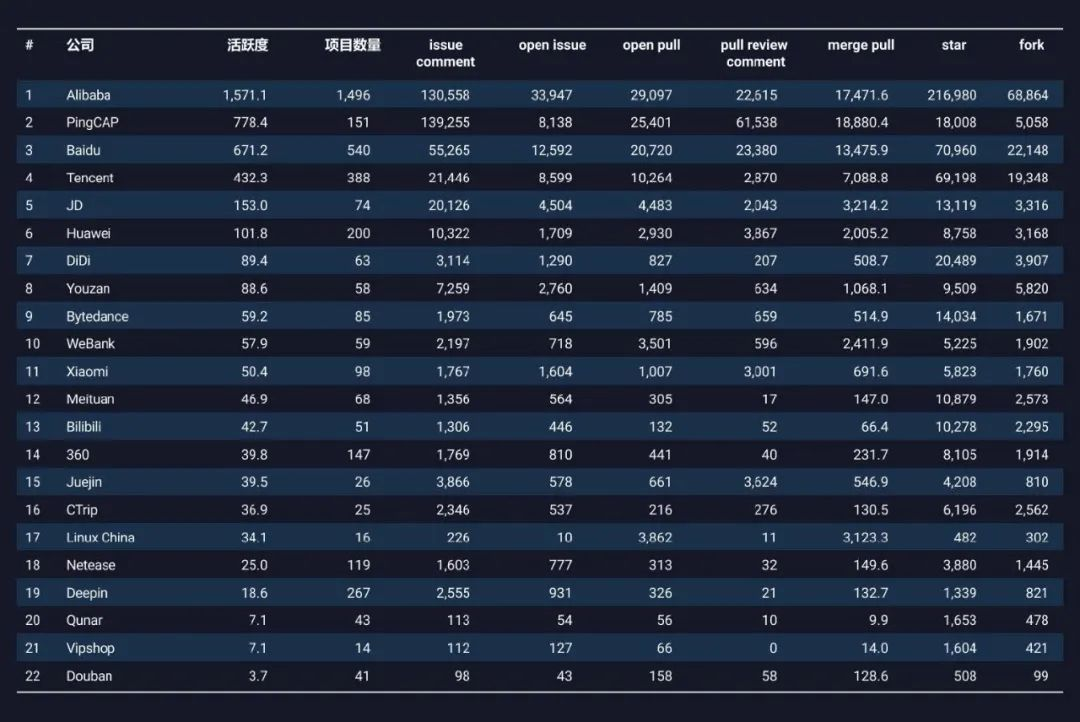Screen dimensions: 1080x722
Task: Click Huawei's project count 200
Action: pos(358,234)
